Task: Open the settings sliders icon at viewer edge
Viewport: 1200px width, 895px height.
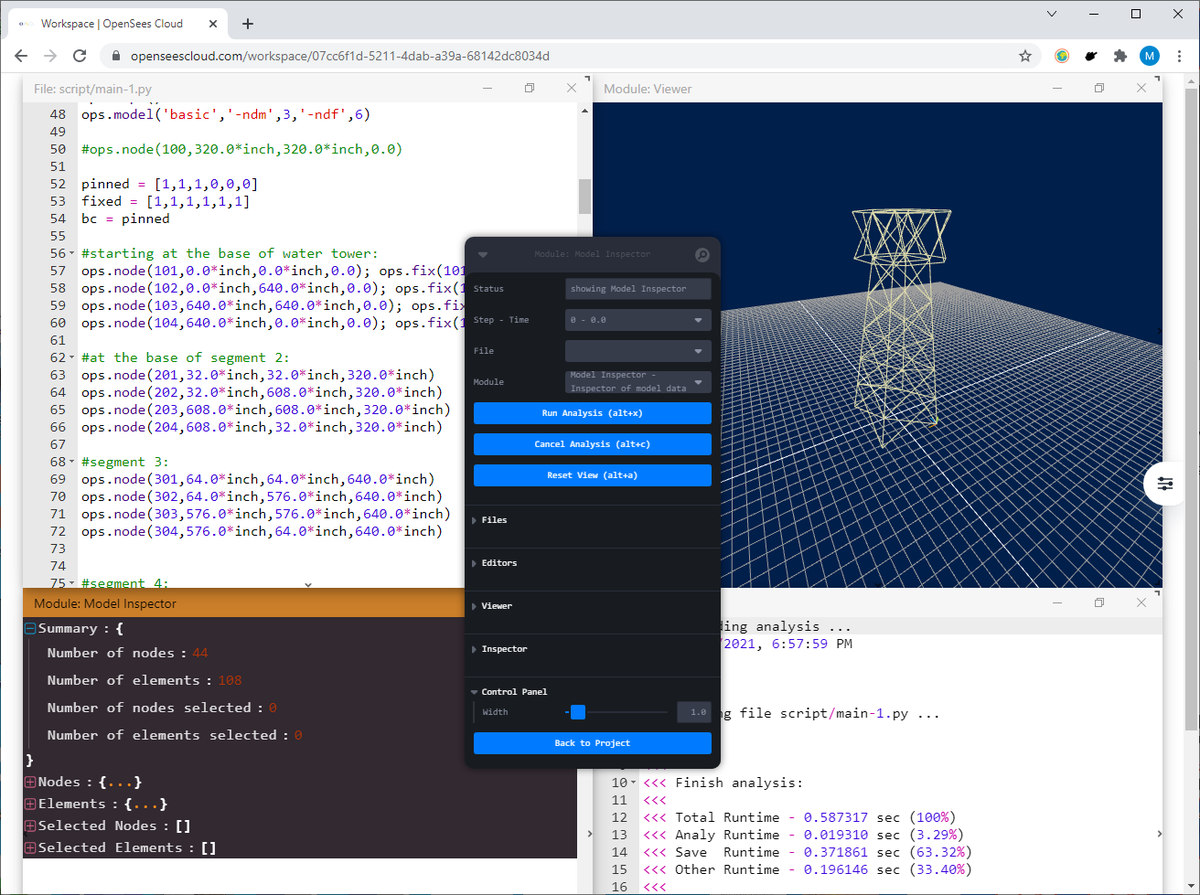Action: [x=1166, y=484]
